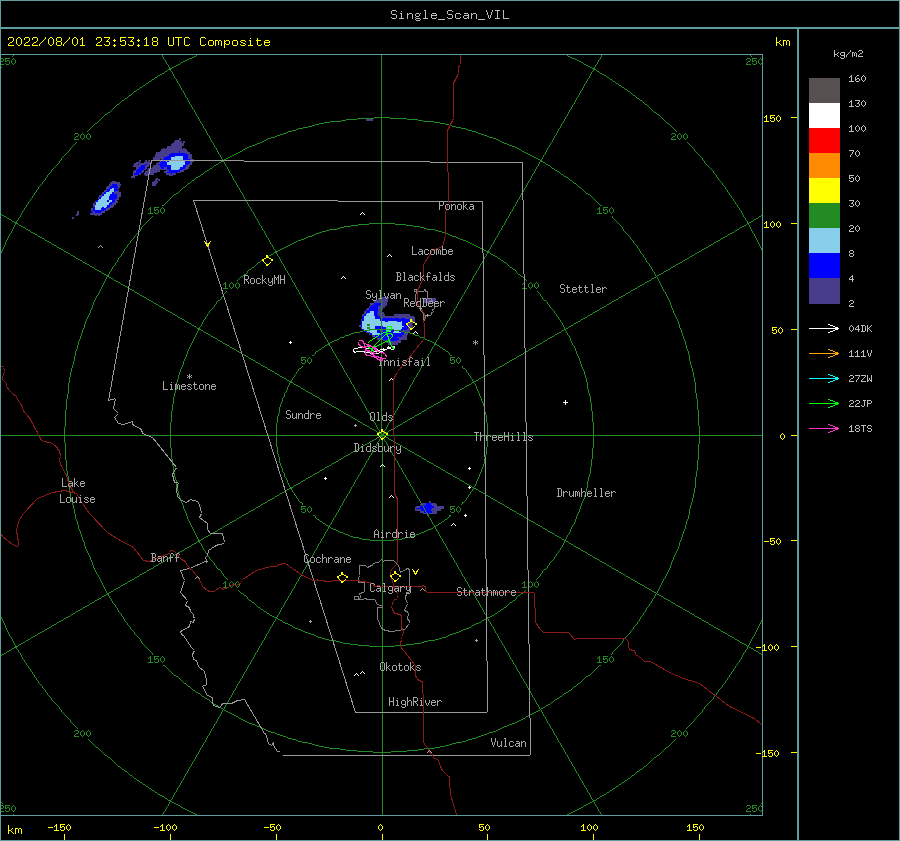Image resolution: width=900 pixels, height=841 pixels.
Task: Click the Single_Scan_VIL title text
Action: pyautogui.click(x=449, y=15)
